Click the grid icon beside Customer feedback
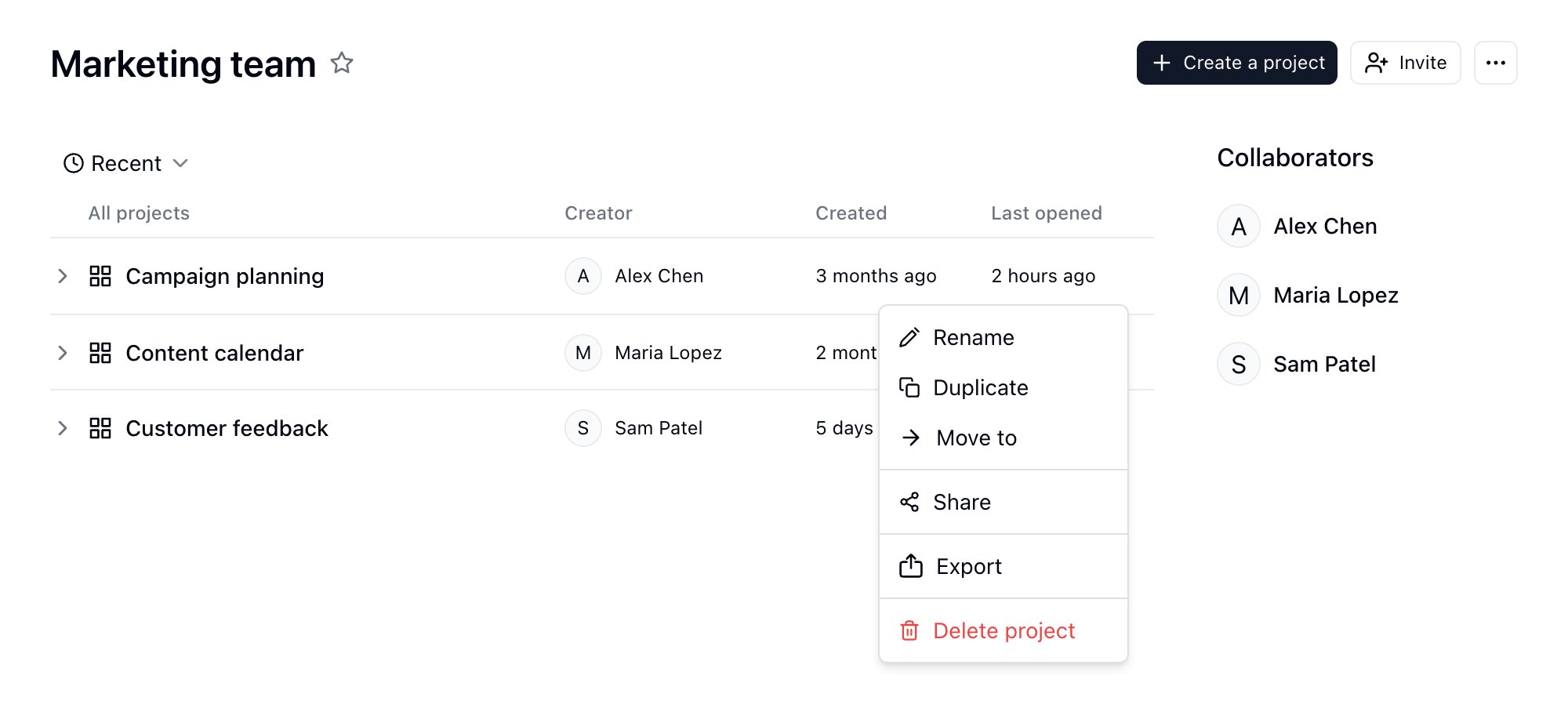1568x701 pixels. pyautogui.click(x=100, y=428)
